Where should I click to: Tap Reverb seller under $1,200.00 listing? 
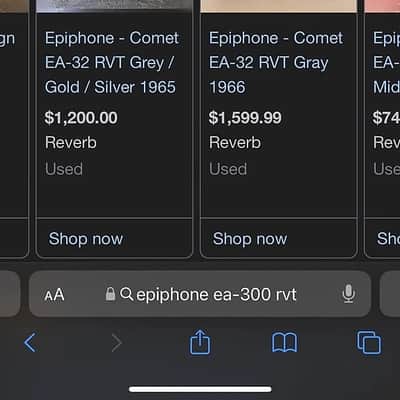[71, 143]
